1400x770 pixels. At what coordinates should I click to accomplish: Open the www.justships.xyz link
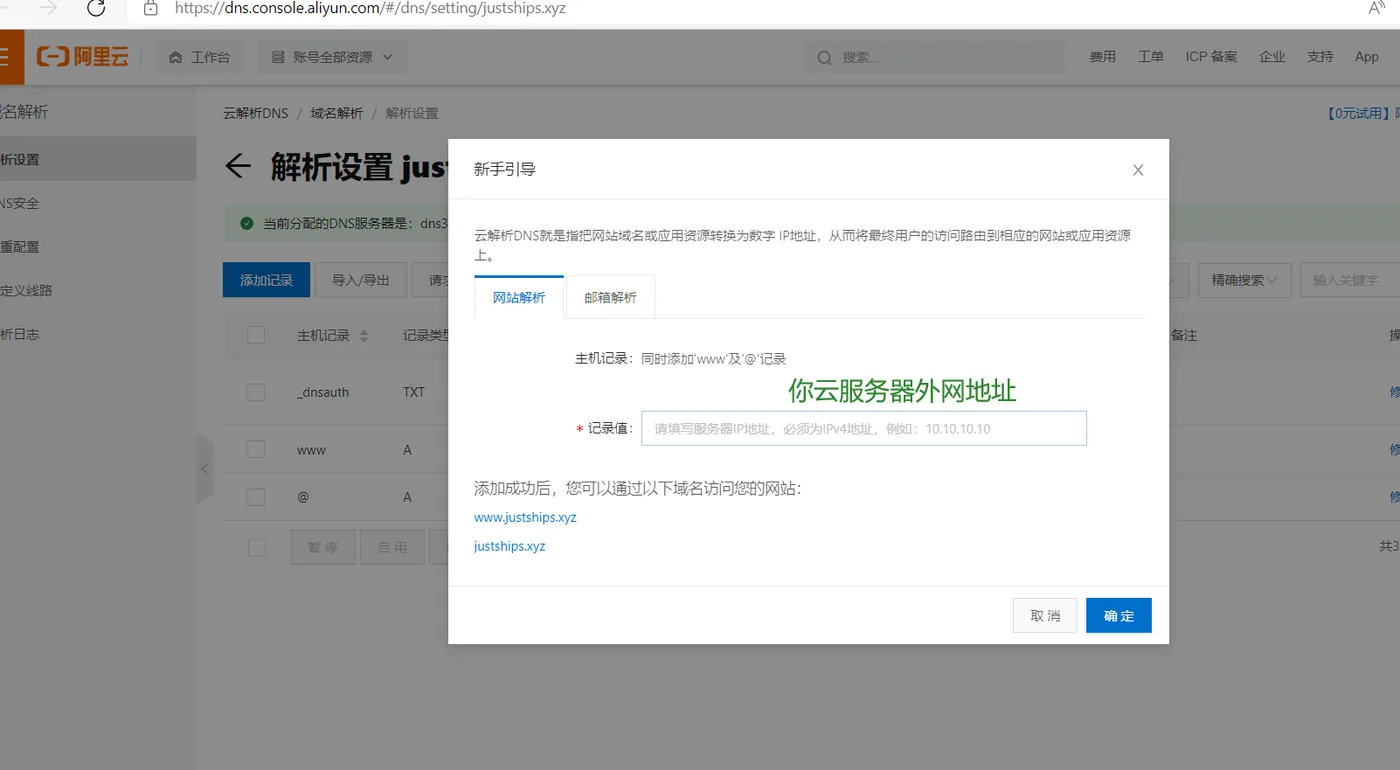click(525, 517)
